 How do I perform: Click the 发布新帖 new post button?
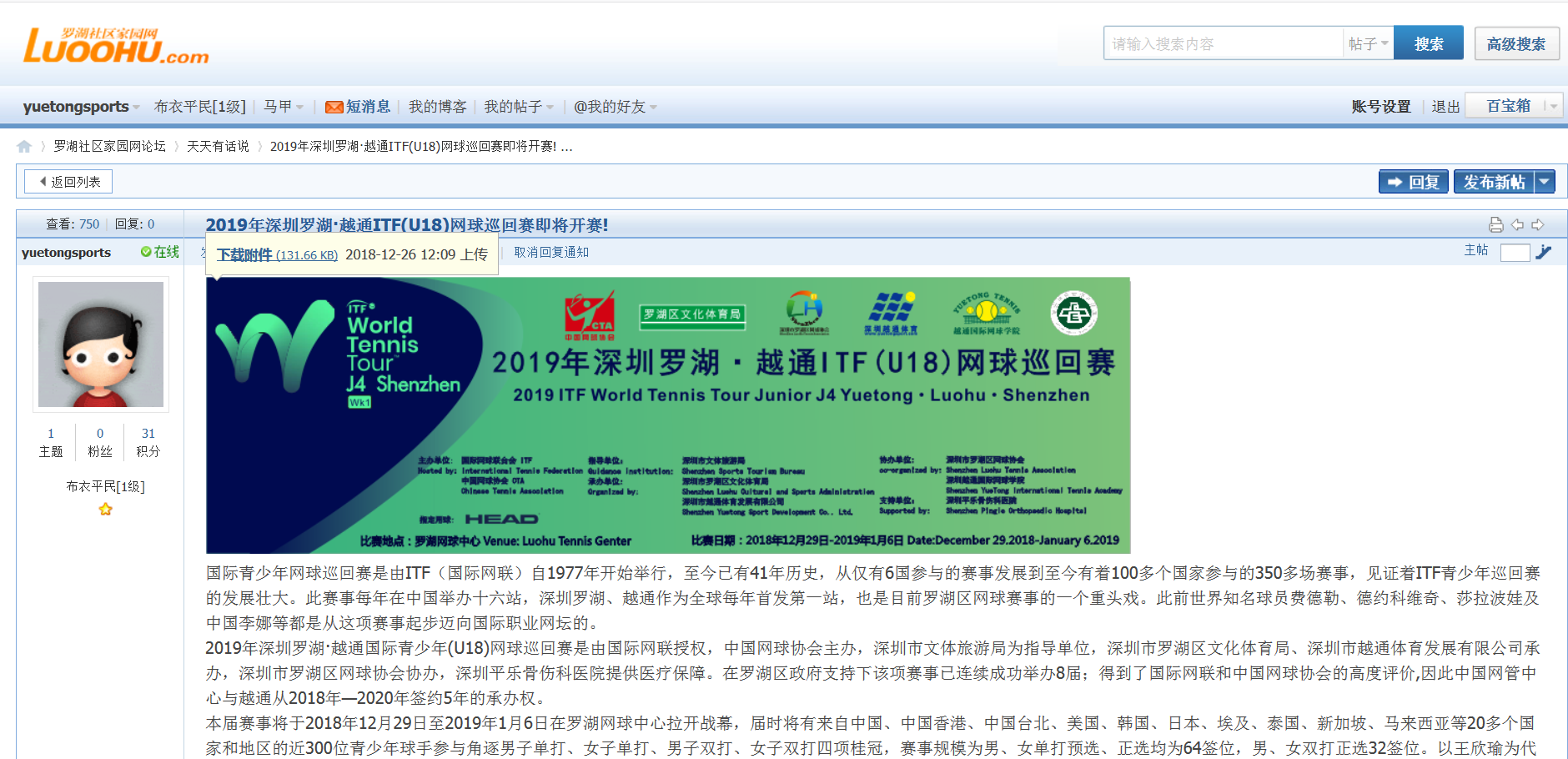coord(1495,182)
